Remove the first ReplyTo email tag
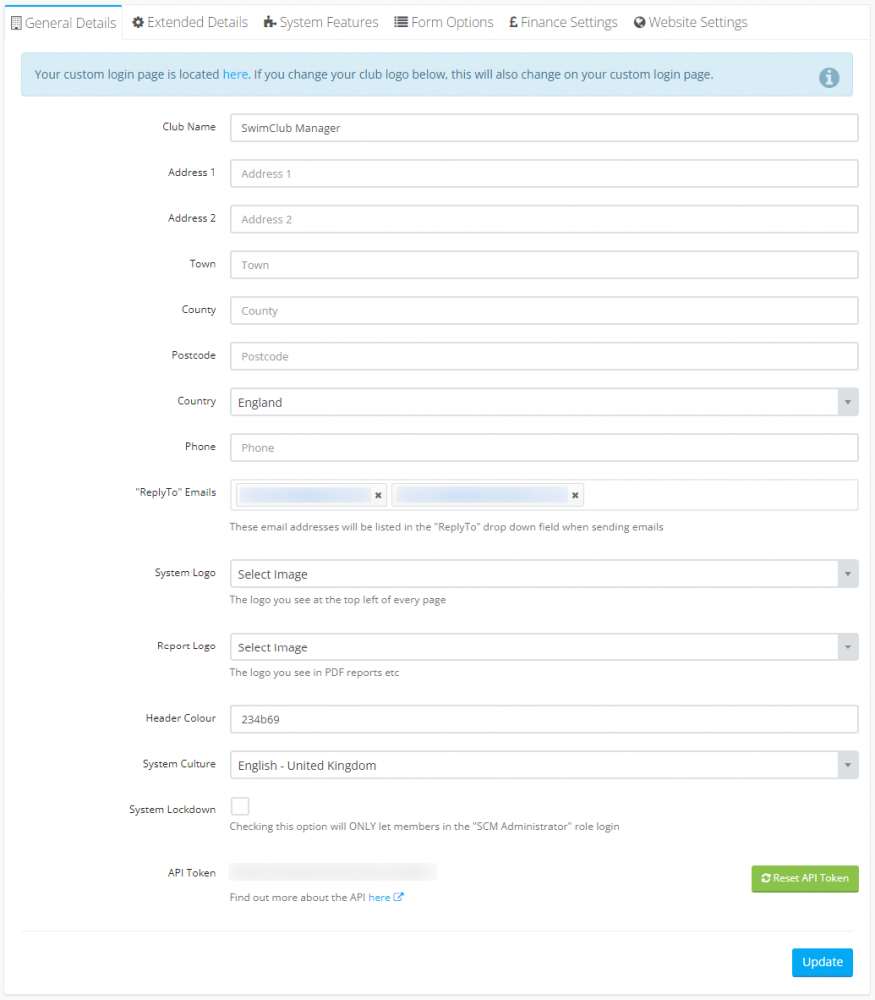 378,495
